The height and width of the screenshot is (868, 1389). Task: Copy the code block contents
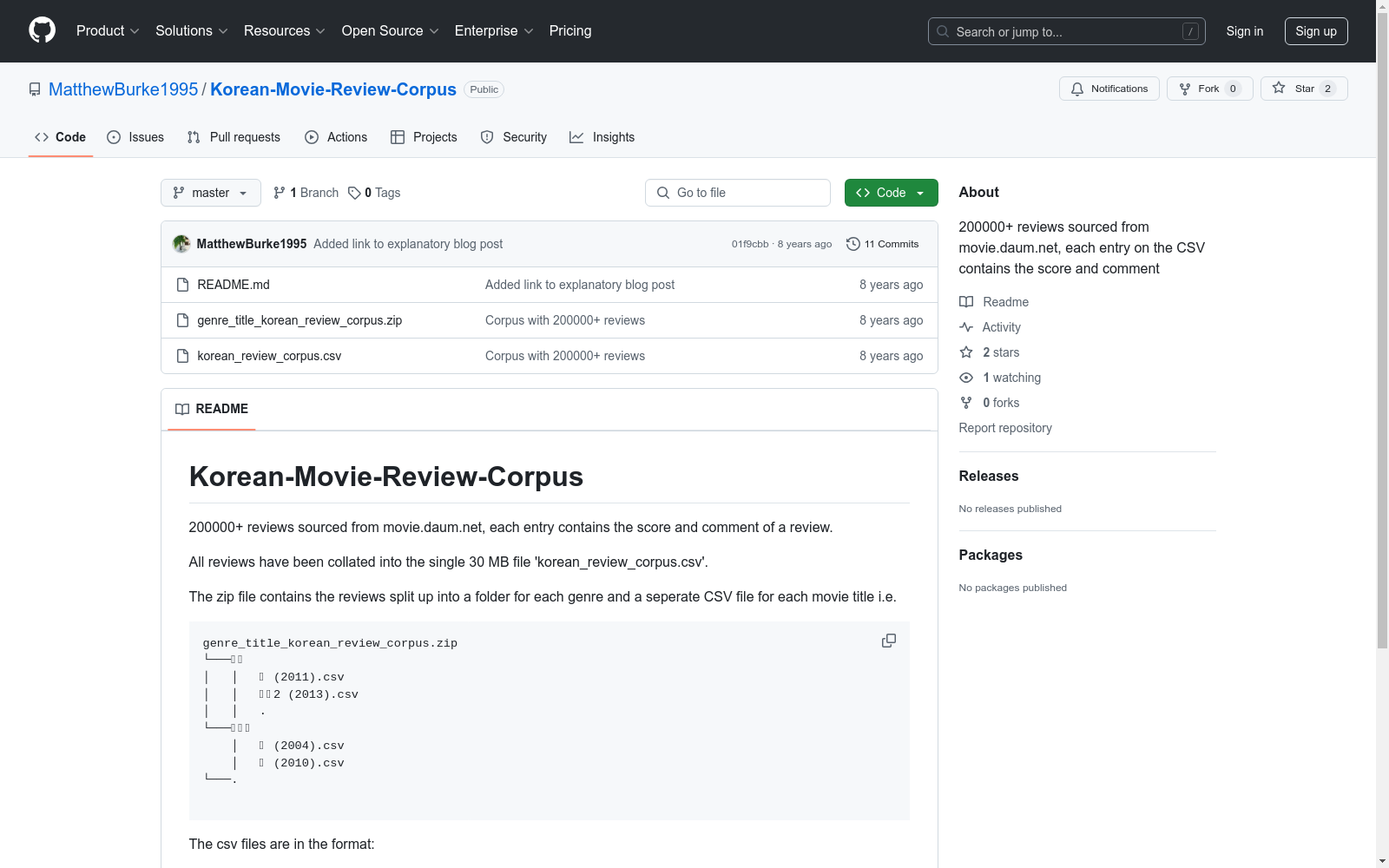[889, 641]
